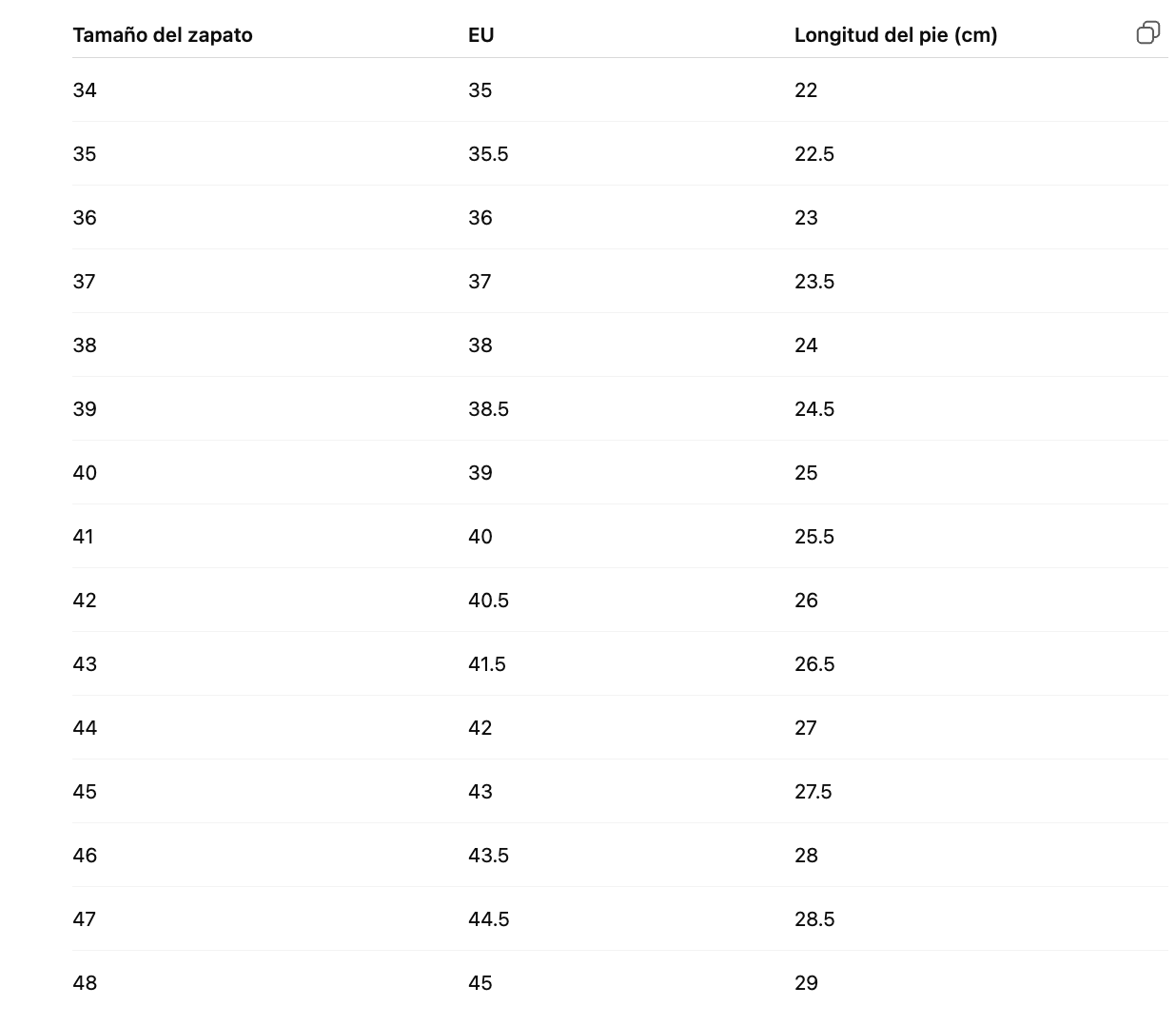Screen dimensions: 1176x1026
Task: Select the 'EU' column header
Action: pos(480,35)
